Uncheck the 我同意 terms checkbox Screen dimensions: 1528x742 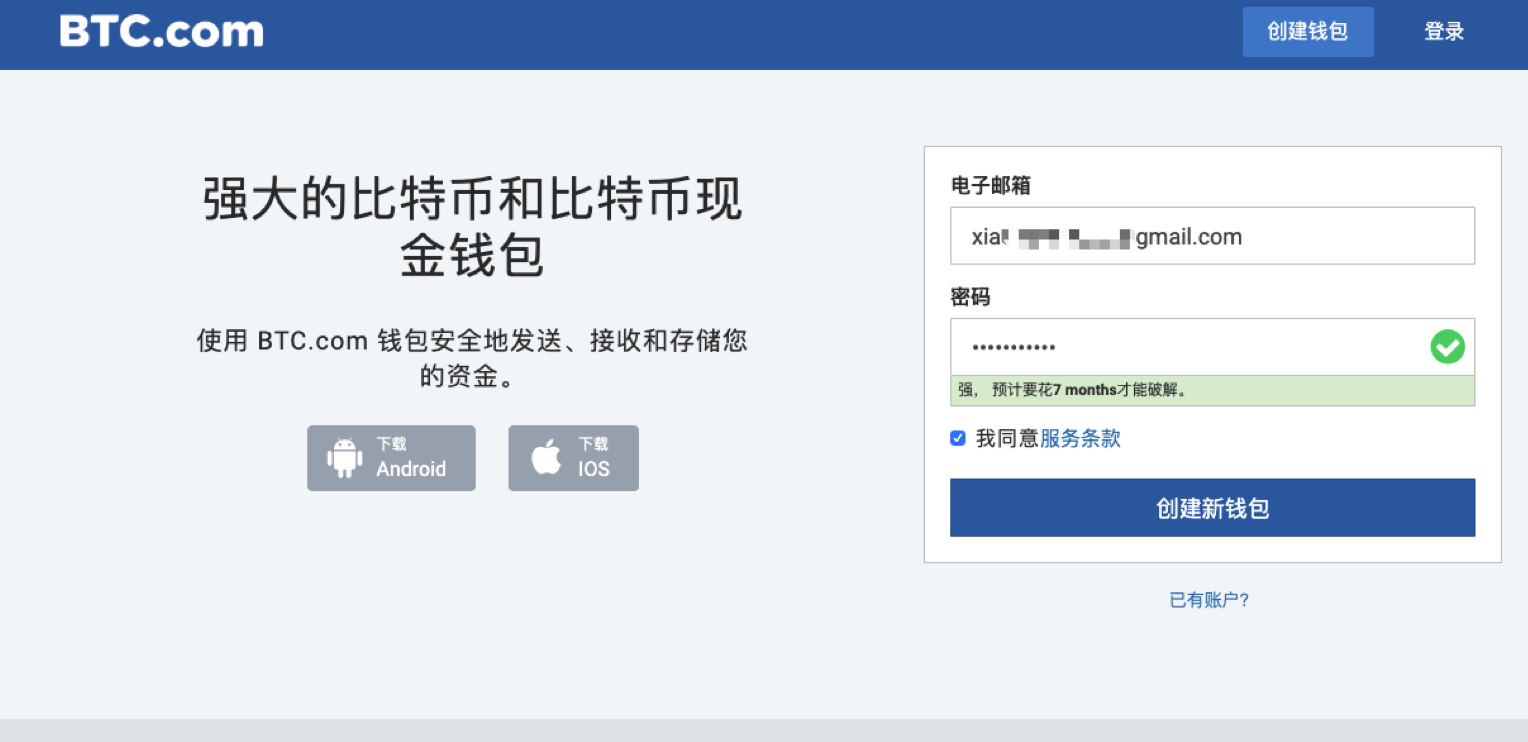(958, 438)
